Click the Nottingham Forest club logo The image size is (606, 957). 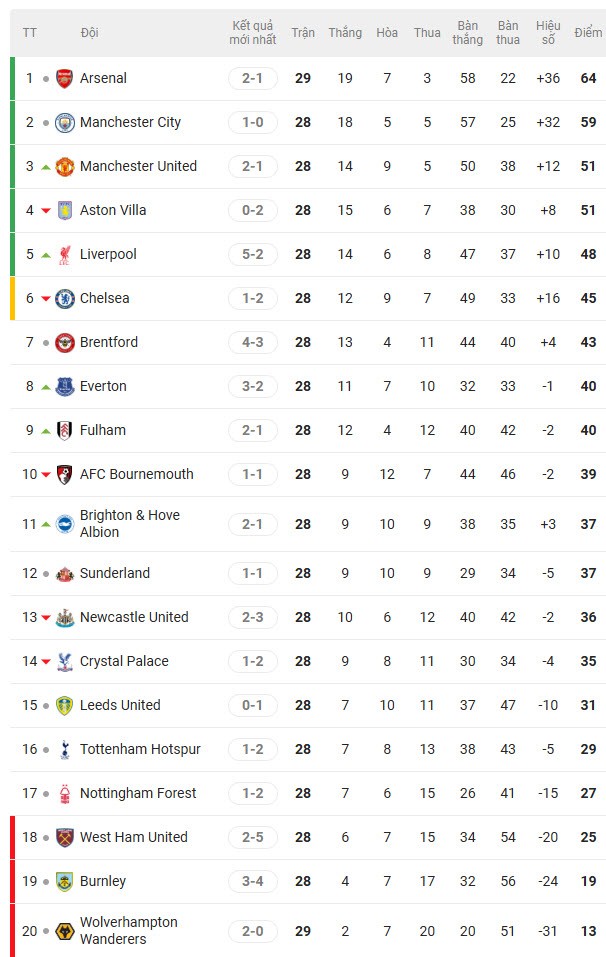[x=65, y=793]
